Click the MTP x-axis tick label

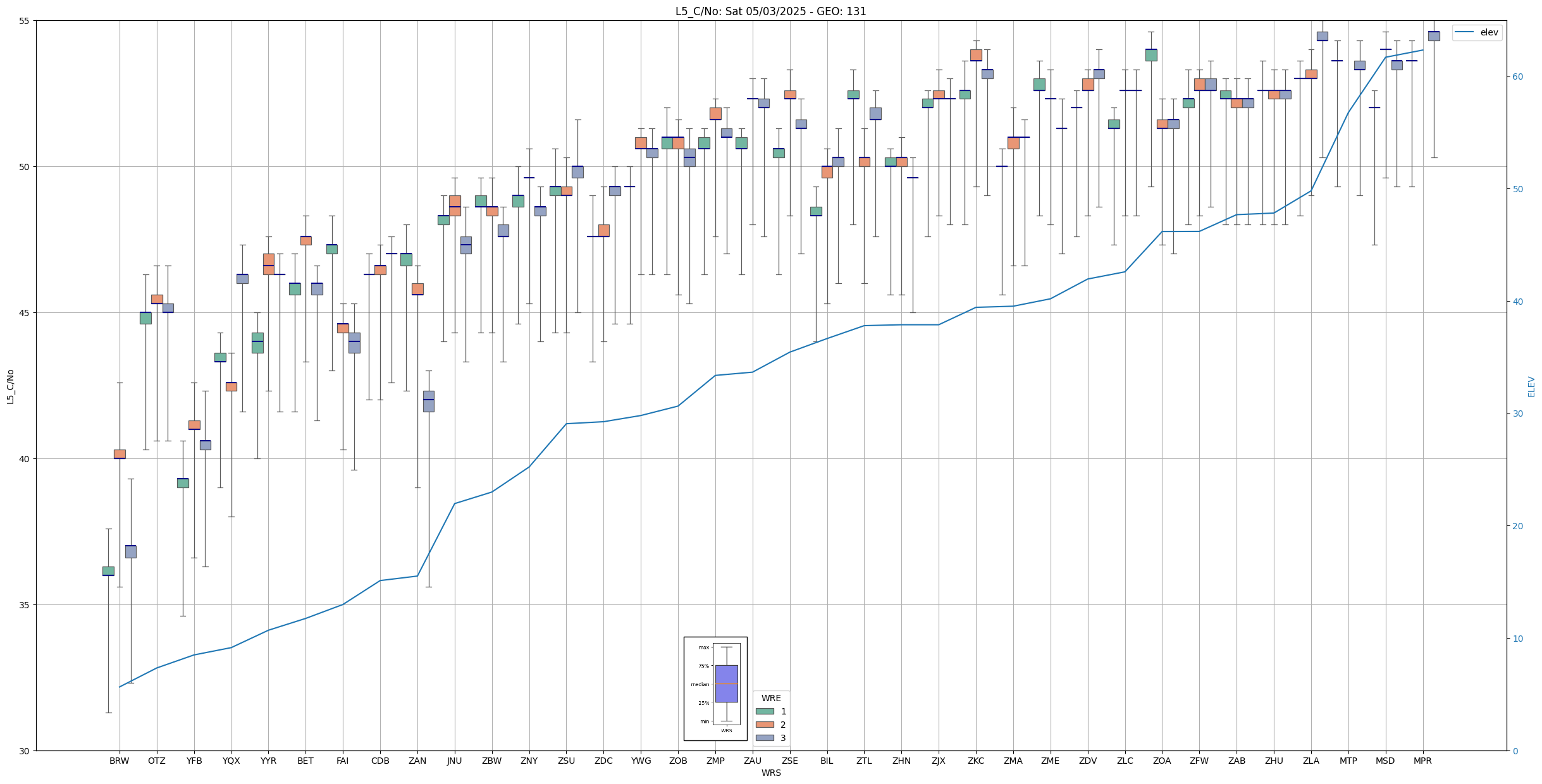coord(1348,761)
